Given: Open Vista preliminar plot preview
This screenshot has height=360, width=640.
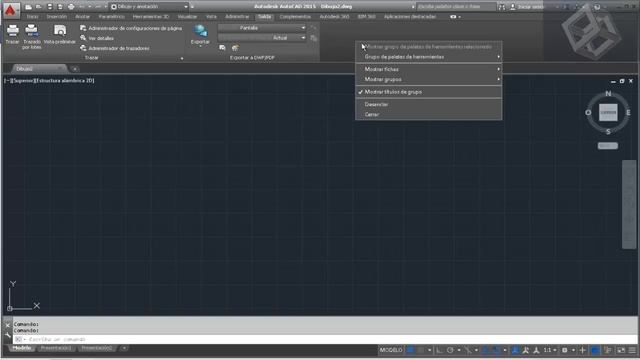Looking at the screenshot, I should (60, 31).
